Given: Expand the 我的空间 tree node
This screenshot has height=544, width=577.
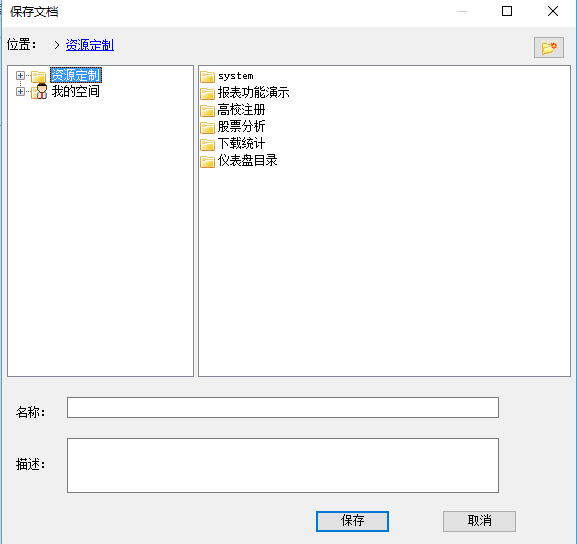Looking at the screenshot, I should (x=20, y=91).
